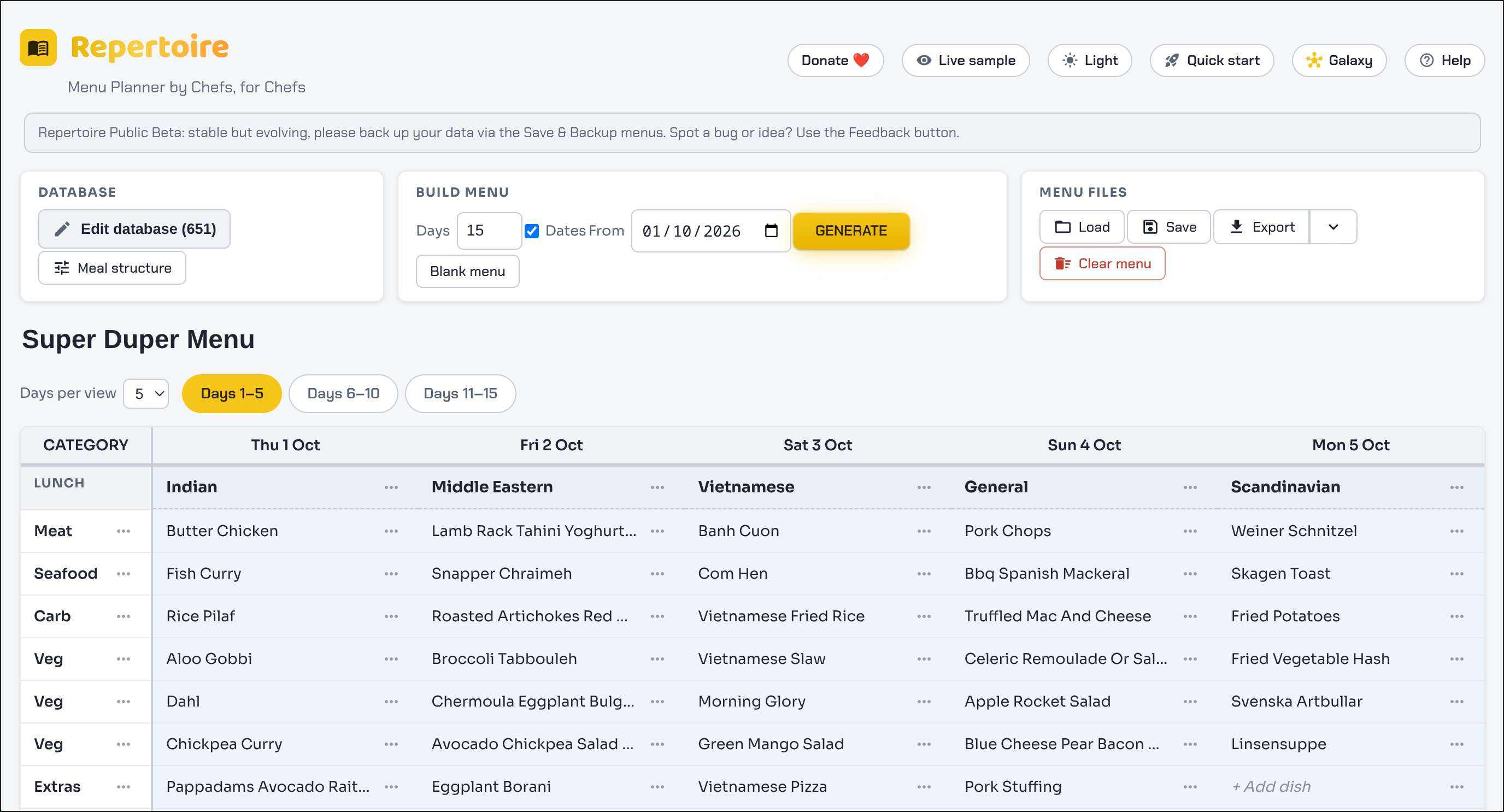Viewport: 1504px width, 812px height.
Task: Open options for Snapper Chraimeh dish
Action: click(657, 574)
